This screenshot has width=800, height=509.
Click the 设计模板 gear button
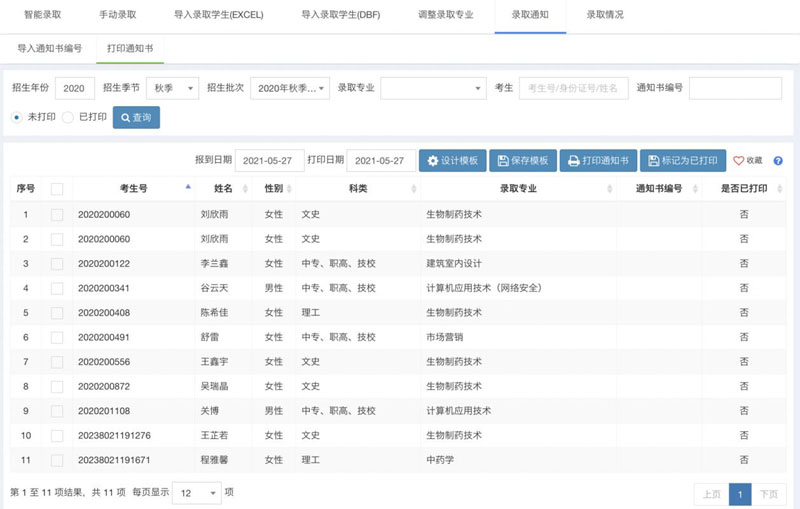pyautogui.click(x=451, y=161)
